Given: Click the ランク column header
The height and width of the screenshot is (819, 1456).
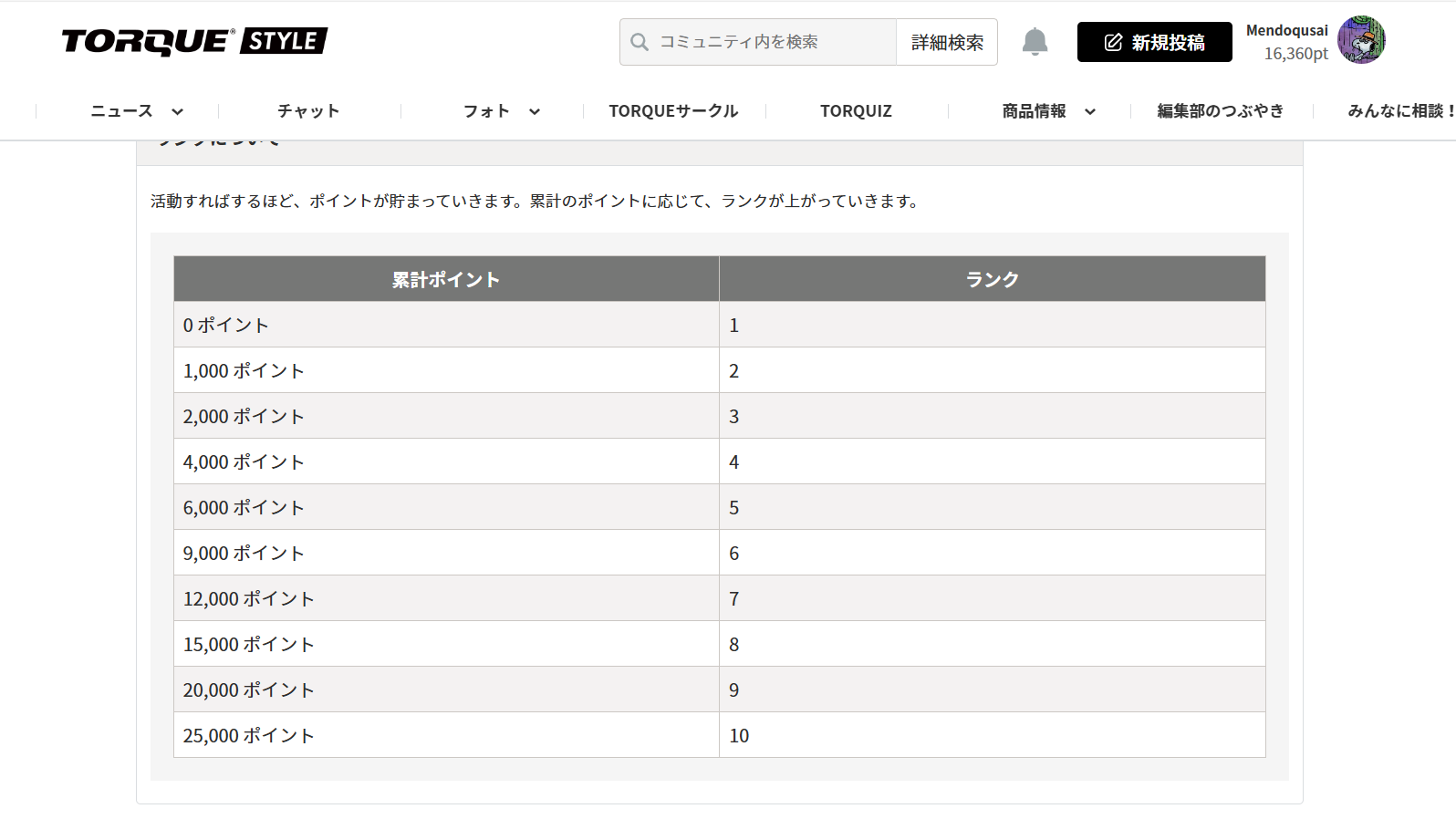Looking at the screenshot, I should [992, 279].
